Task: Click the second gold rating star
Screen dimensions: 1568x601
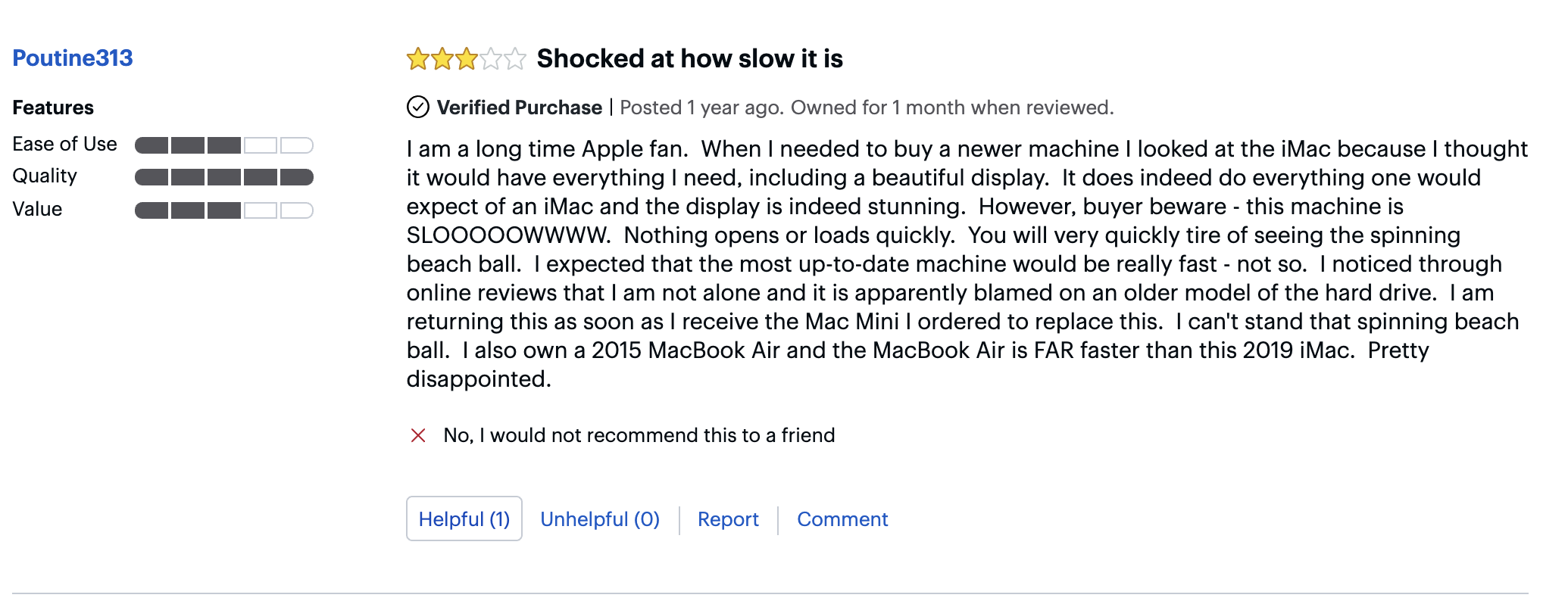Action: [442, 58]
